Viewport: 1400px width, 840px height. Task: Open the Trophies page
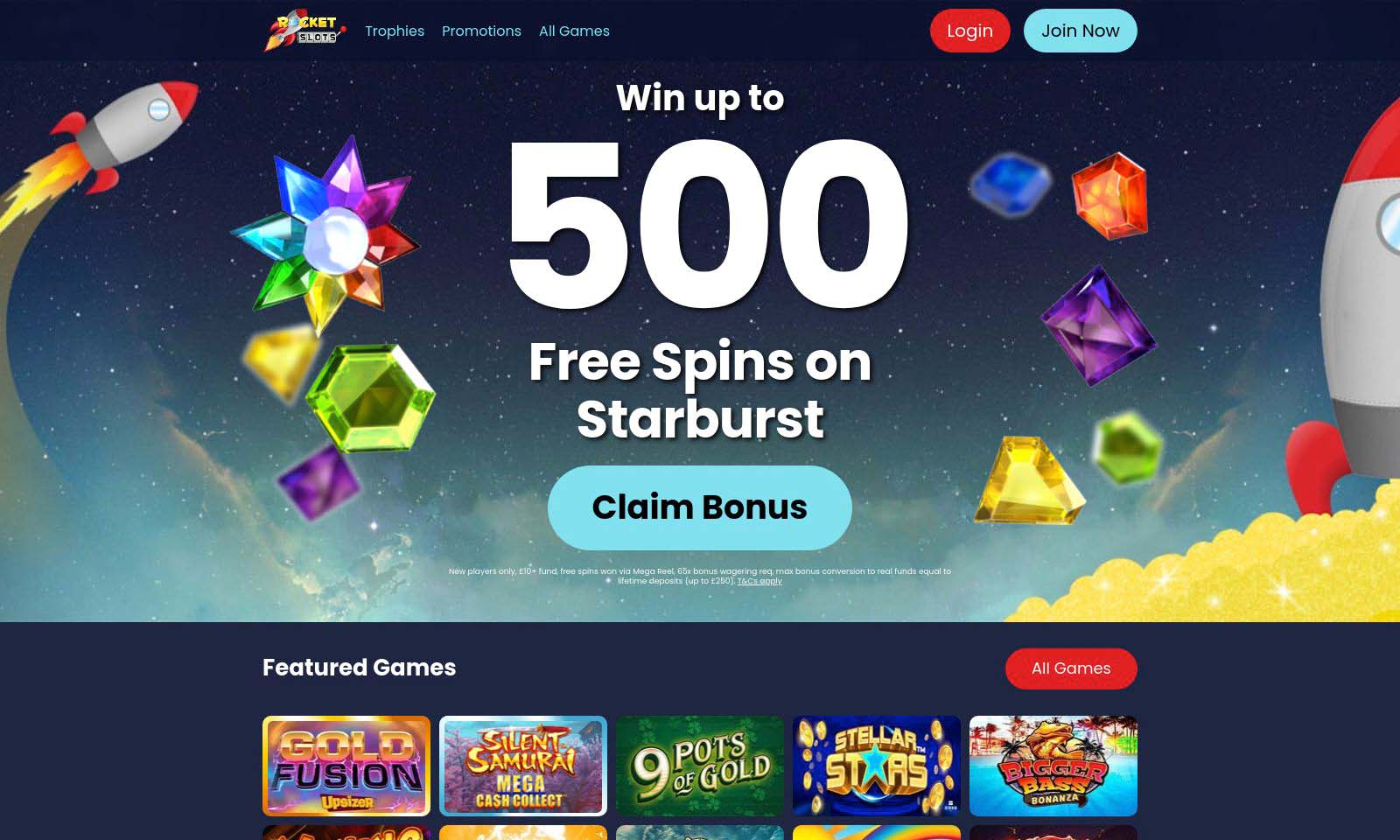pyautogui.click(x=395, y=31)
